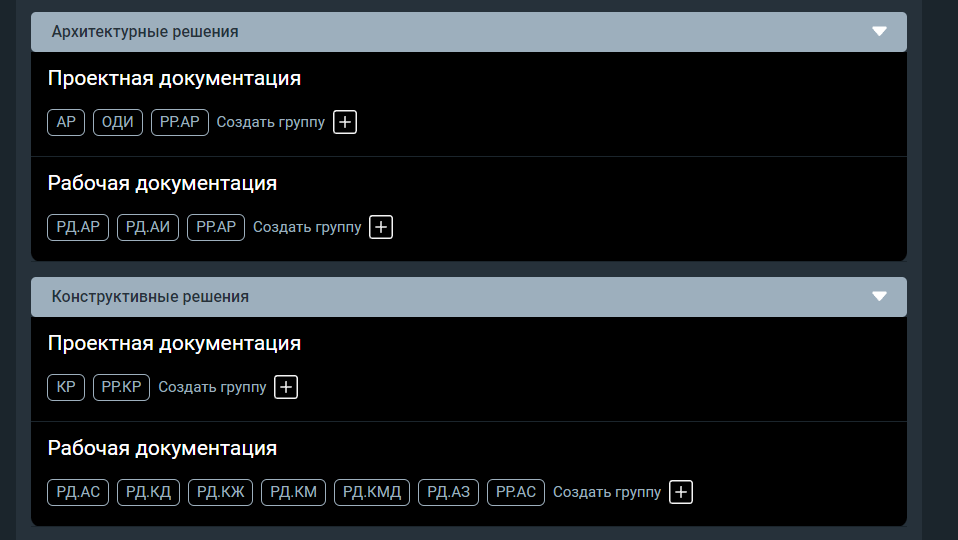The image size is (958, 540).
Task: Click Создать группу link beside РД.АЗ row
Action: click(607, 492)
